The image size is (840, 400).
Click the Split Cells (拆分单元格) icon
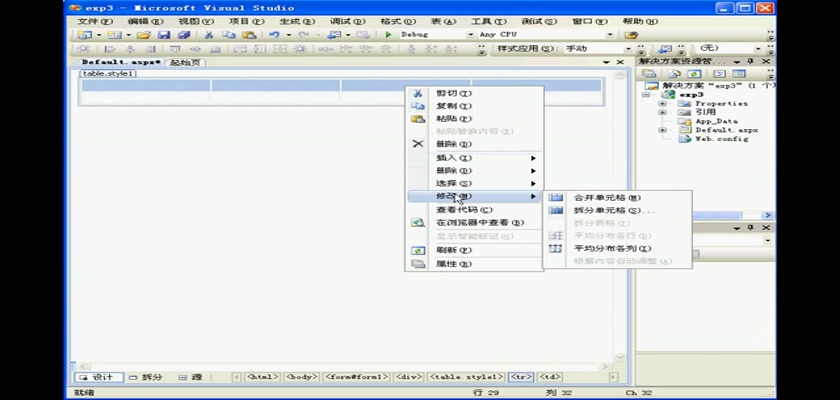coord(556,211)
